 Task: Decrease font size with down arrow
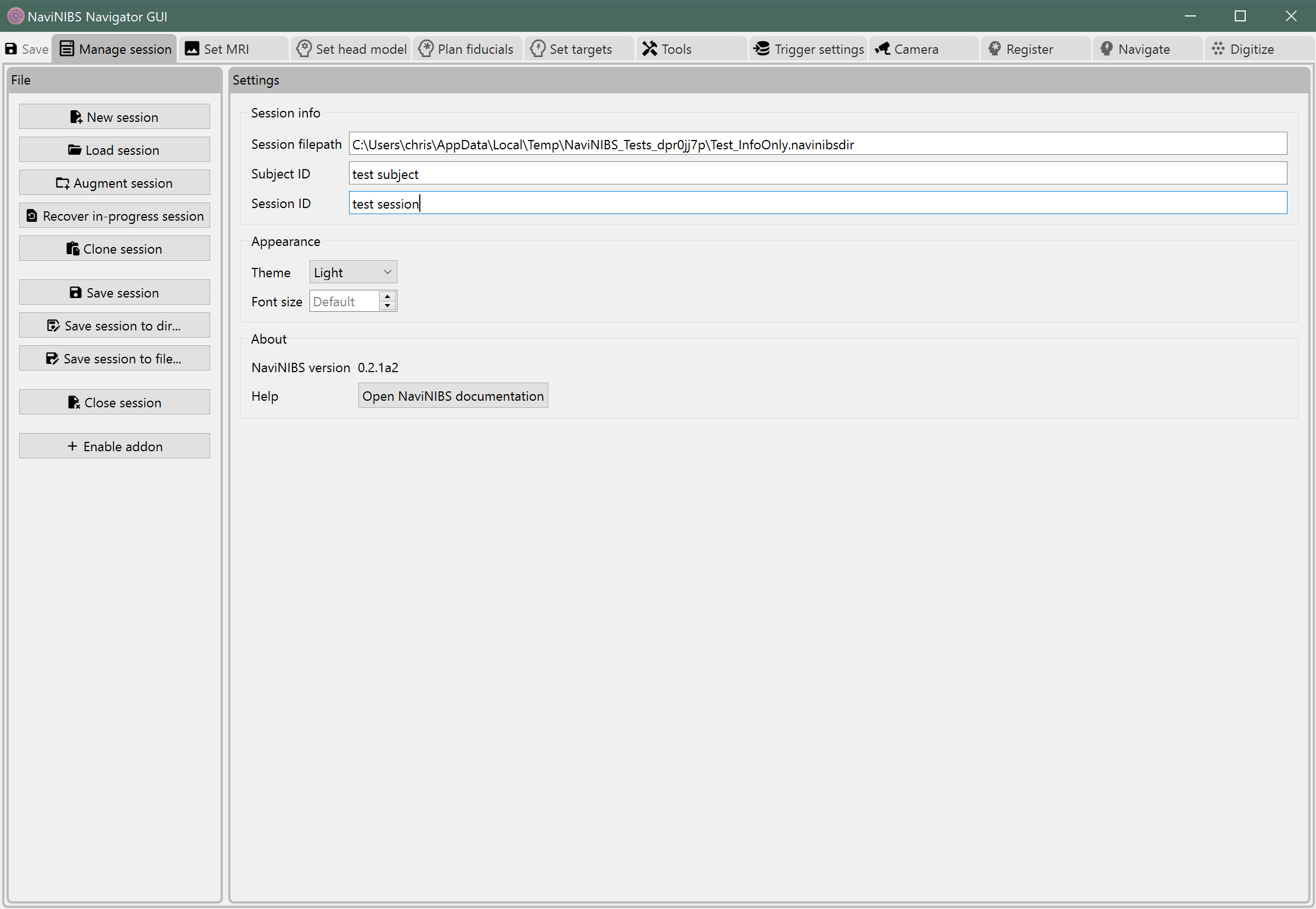(x=387, y=306)
